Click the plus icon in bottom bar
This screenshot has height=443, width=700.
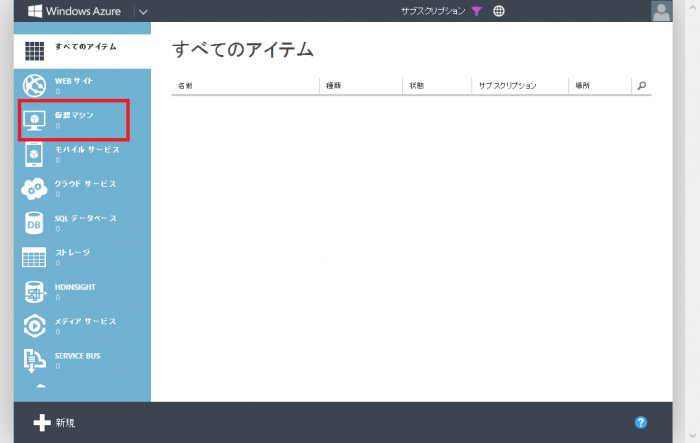(x=42, y=422)
